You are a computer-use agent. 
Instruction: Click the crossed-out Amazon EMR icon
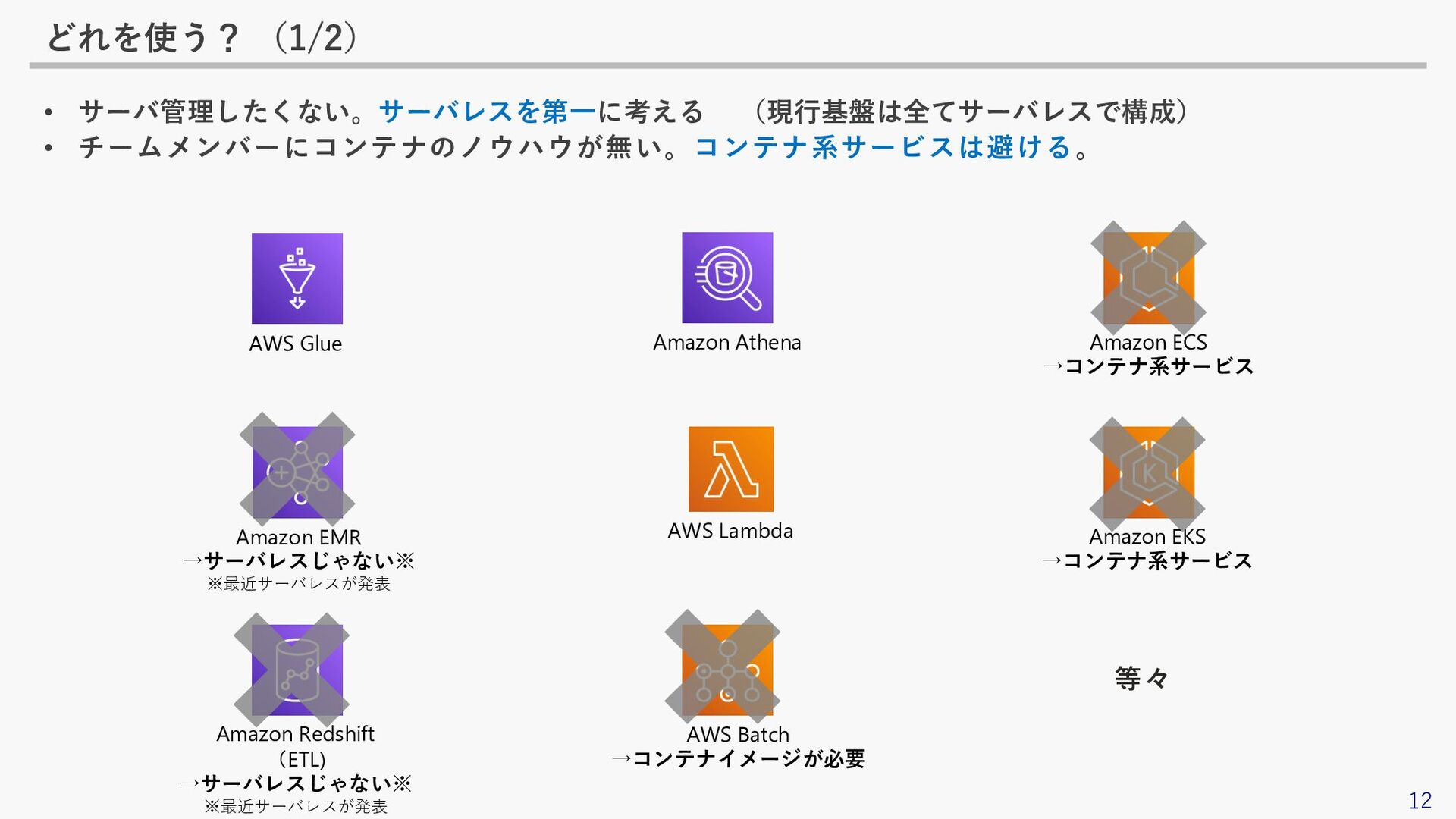297,469
